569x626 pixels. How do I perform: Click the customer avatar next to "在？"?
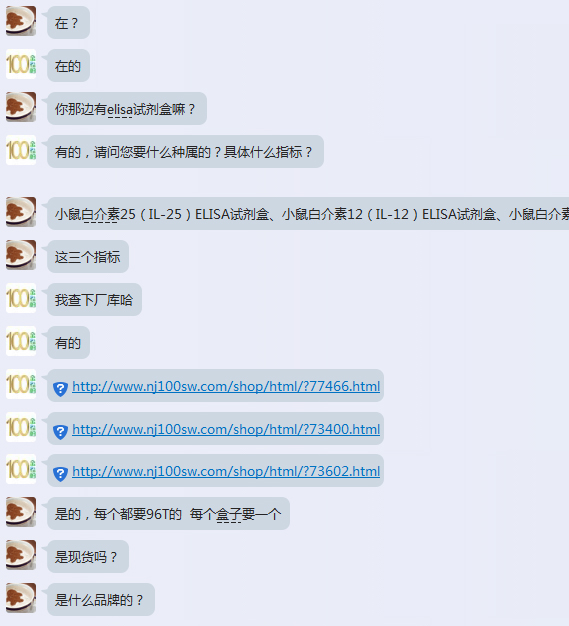pos(21,21)
